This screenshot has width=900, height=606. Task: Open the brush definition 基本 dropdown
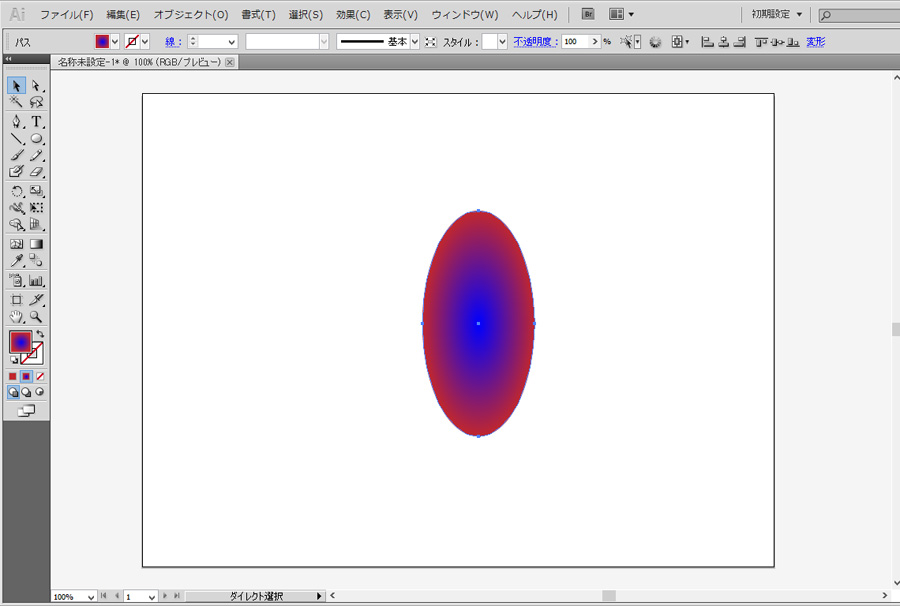(415, 42)
